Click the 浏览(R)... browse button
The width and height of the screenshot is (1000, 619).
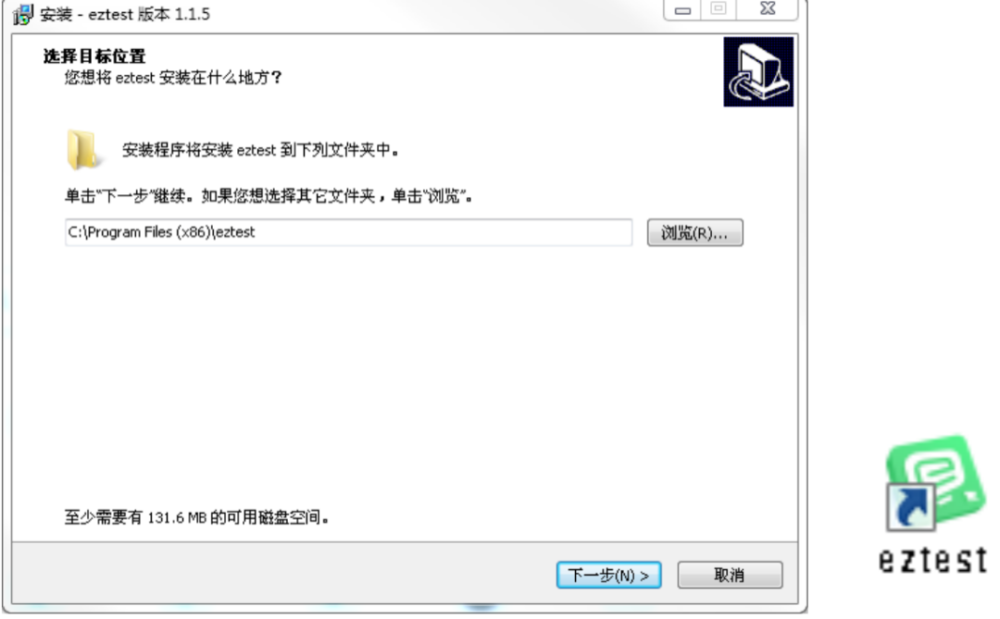click(695, 233)
